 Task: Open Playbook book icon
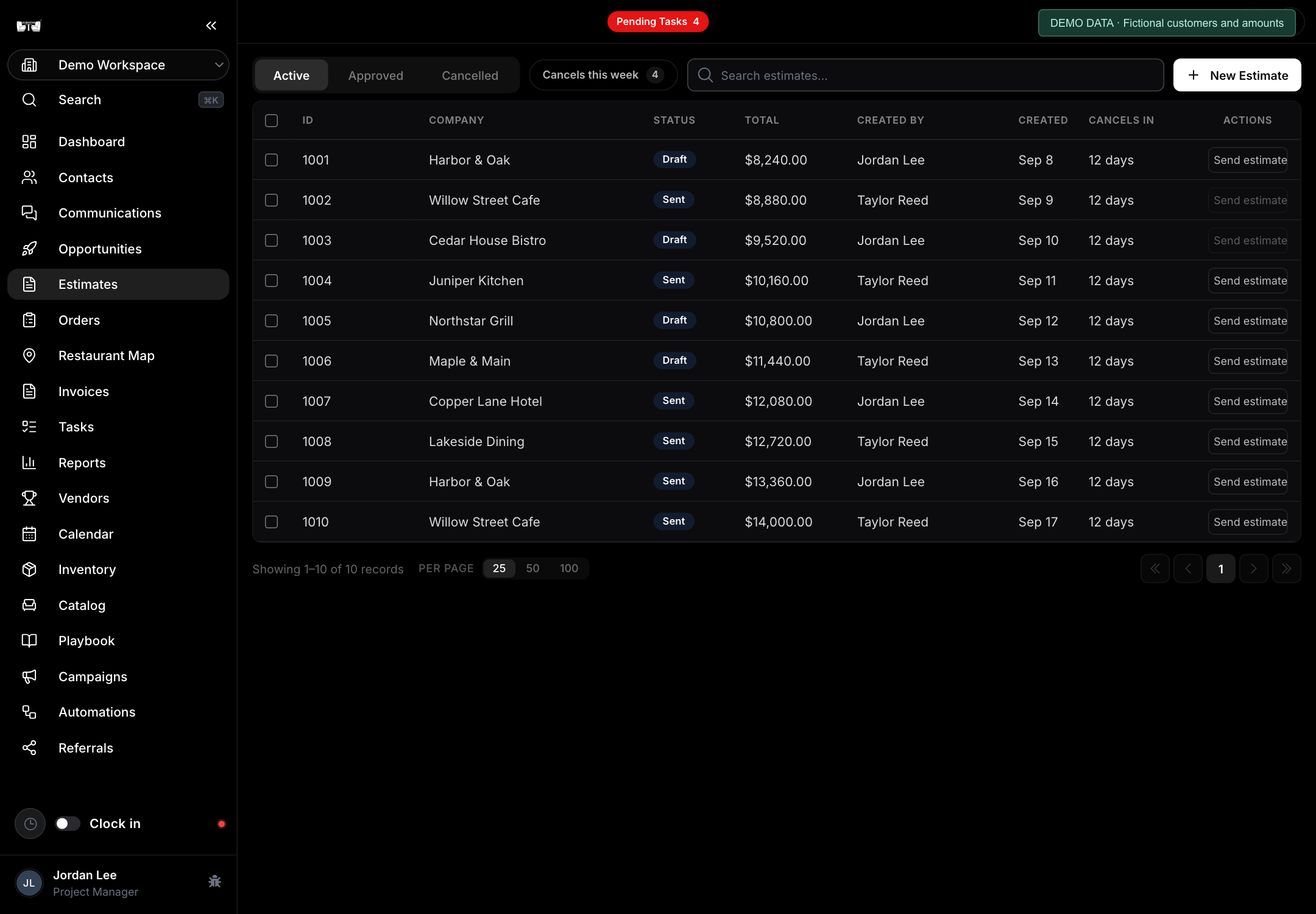coord(29,641)
